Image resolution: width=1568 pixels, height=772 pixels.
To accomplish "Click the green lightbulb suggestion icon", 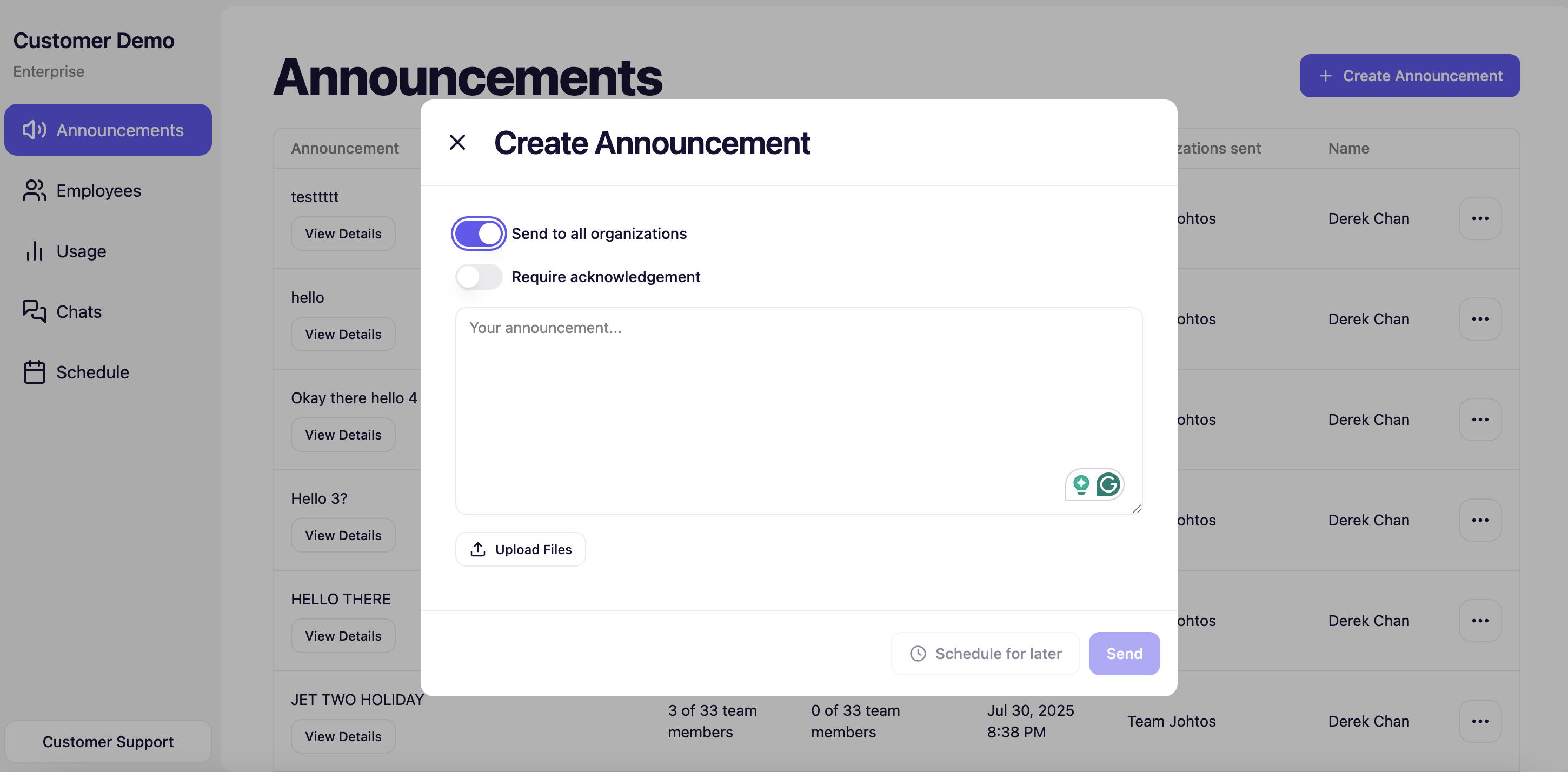I will pyautogui.click(x=1081, y=484).
